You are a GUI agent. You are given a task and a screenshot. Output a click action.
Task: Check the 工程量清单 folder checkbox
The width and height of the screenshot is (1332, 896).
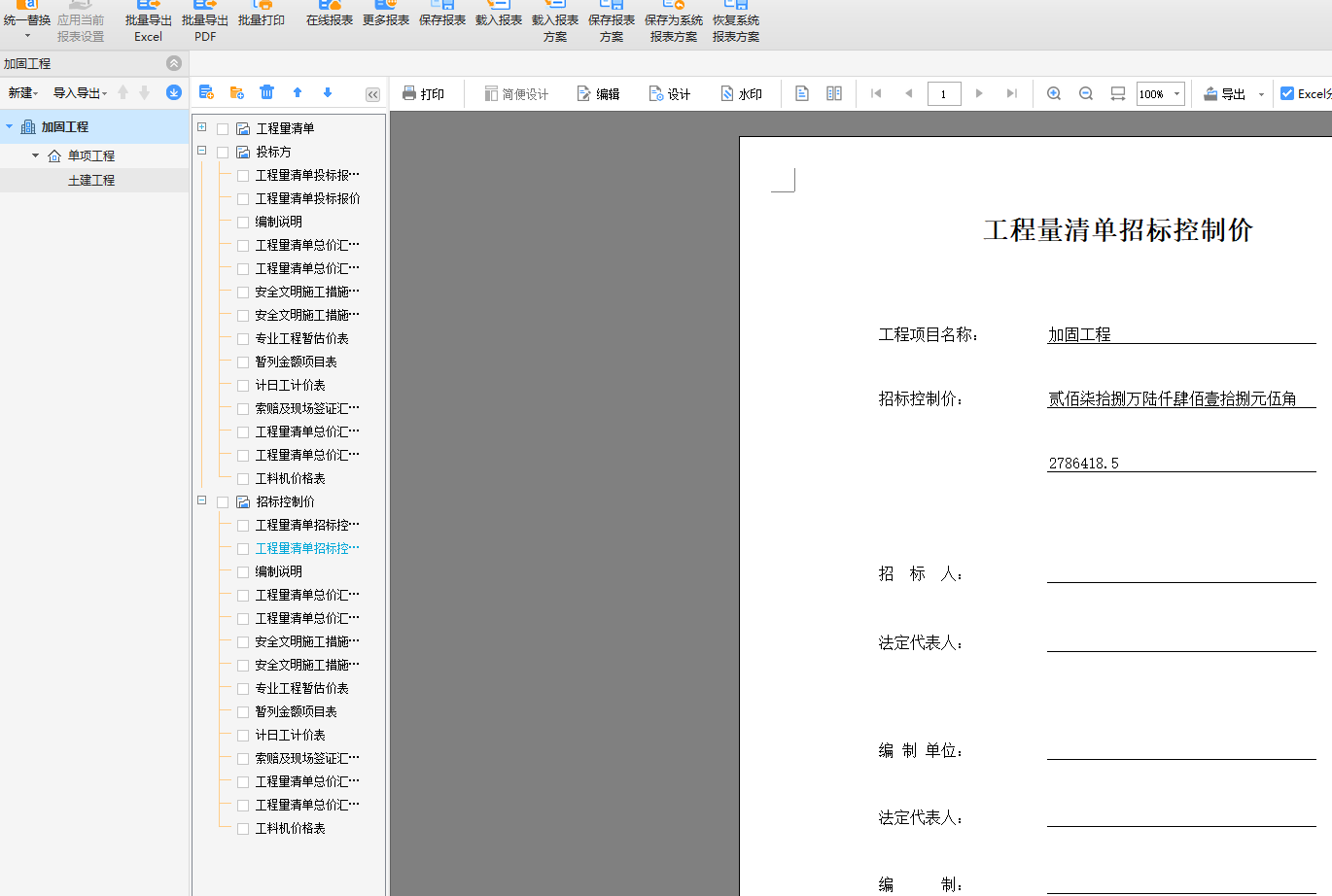pos(223,128)
